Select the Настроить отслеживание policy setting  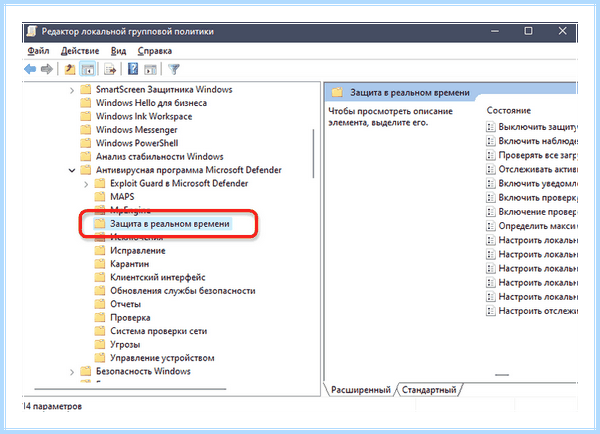pyautogui.click(x=538, y=311)
